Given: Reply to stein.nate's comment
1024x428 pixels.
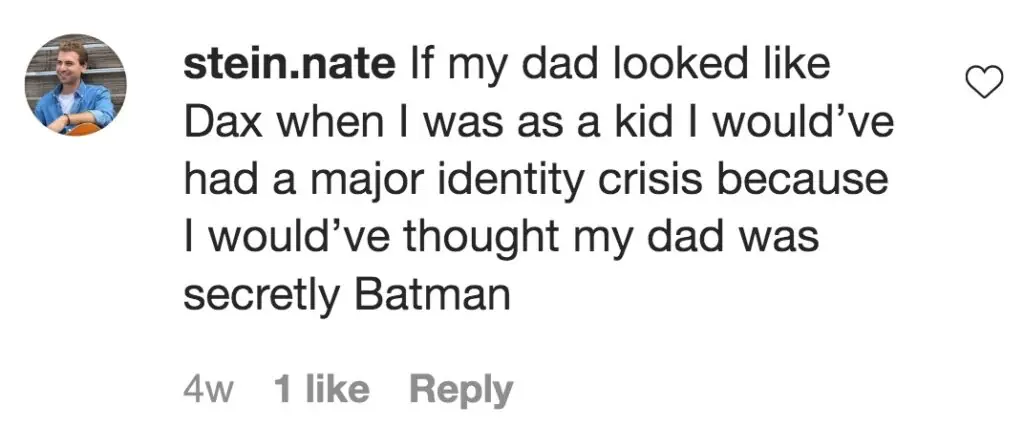Looking at the screenshot, I should (460, 389).
